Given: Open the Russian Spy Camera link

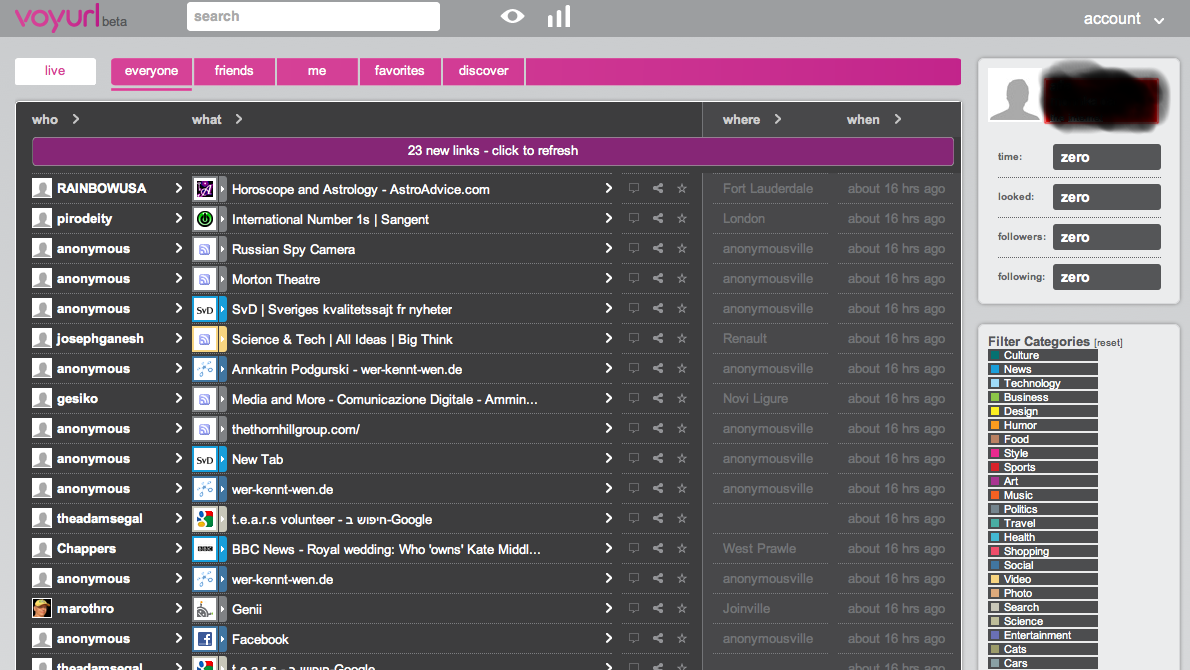Looking at the screenshot, I should pyautogui.click(x=293, y=250).
